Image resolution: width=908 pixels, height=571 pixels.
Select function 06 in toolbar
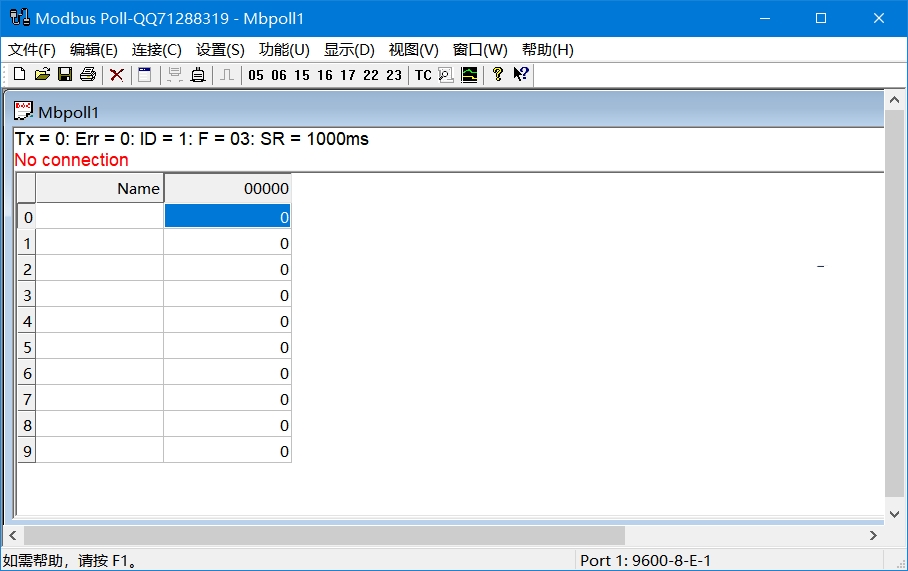click(279, 75)
